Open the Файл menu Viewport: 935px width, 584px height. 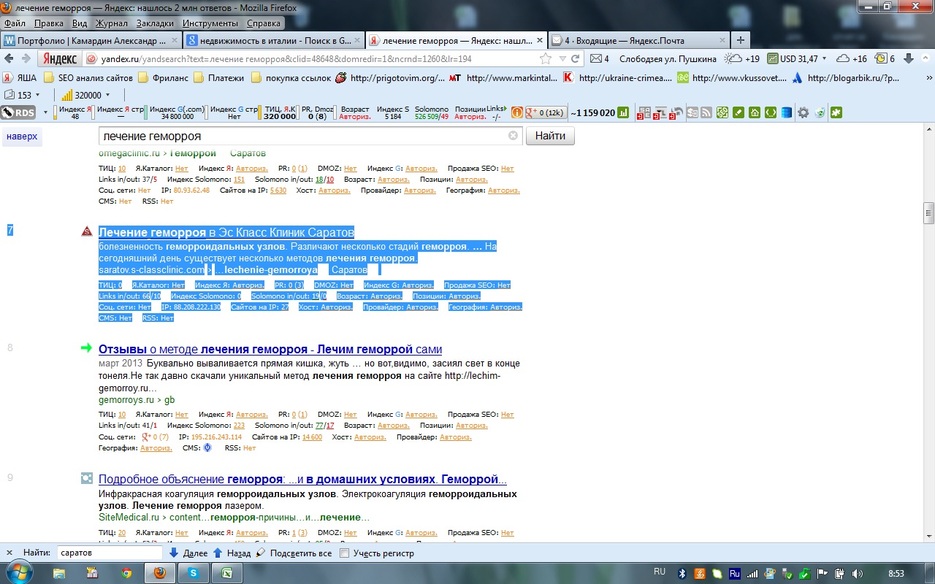click(15, 23)
